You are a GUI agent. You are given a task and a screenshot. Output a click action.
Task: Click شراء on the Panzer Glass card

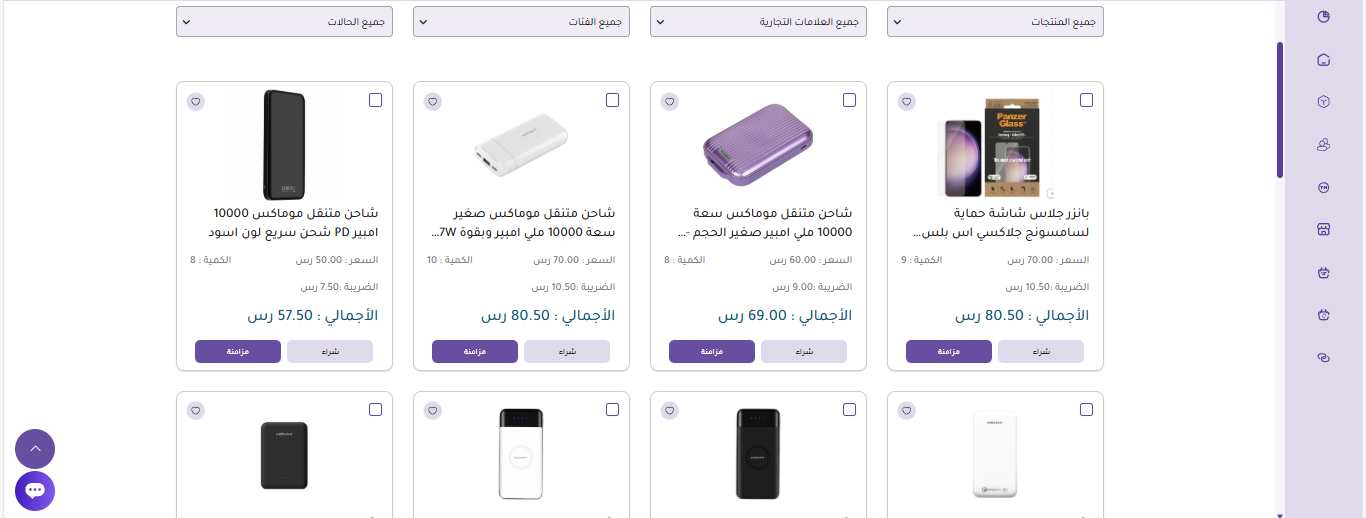(x=1041, y=352)
